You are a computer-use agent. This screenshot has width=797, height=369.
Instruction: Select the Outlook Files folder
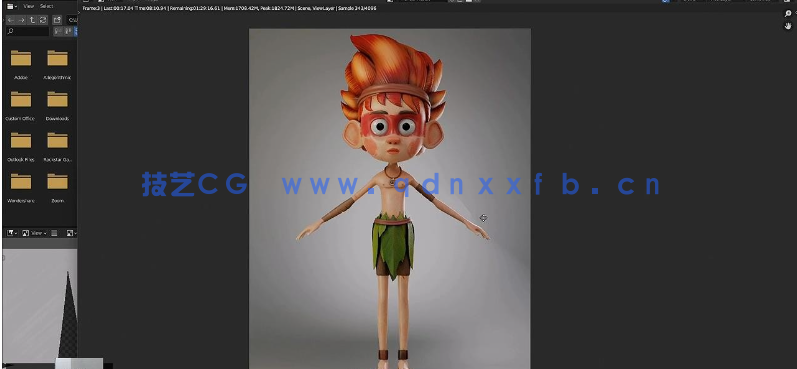pos(21,146)
